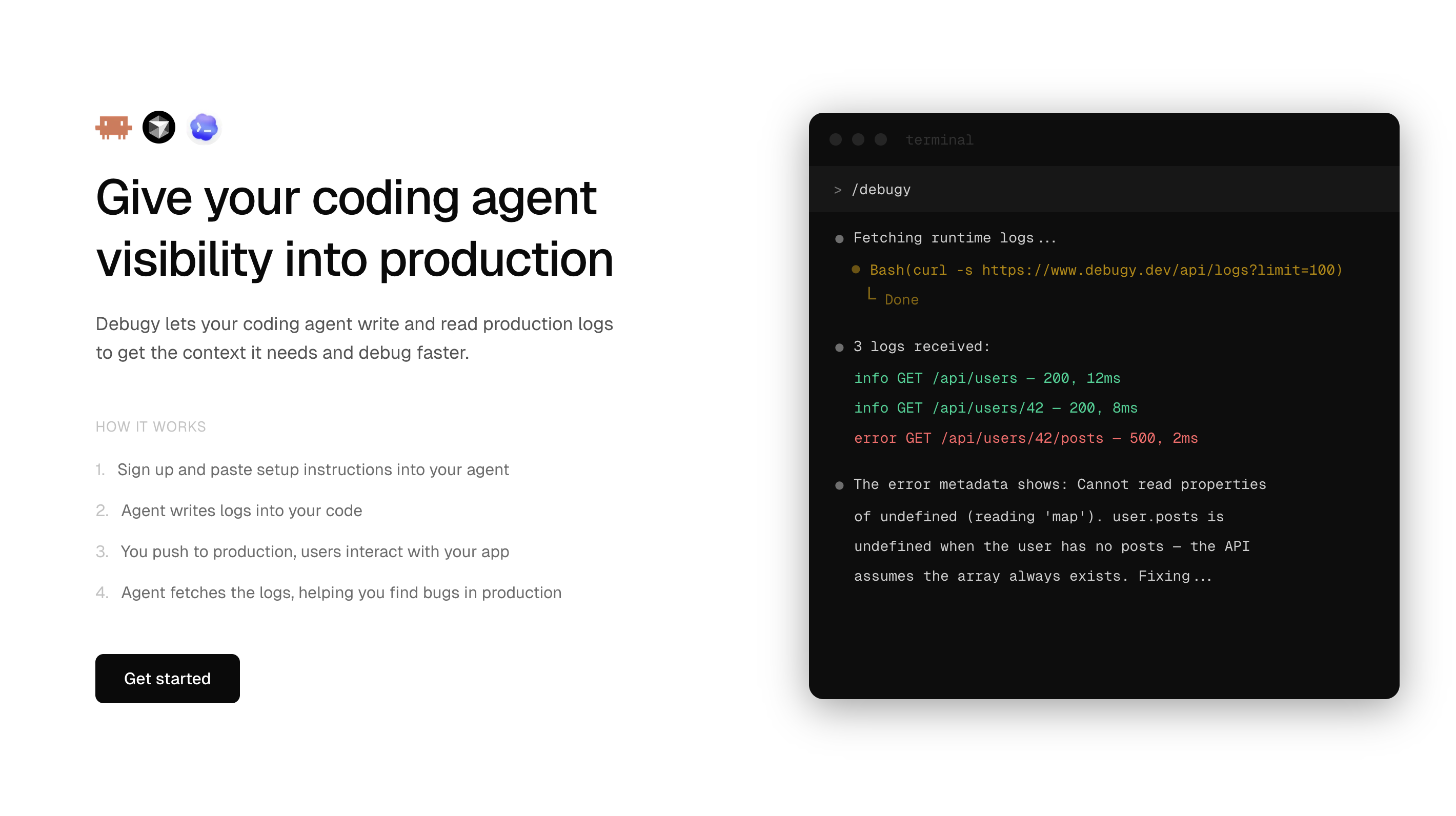
Task: Click the purple terminal cloud icon
Action: click(x=204, y=128)
